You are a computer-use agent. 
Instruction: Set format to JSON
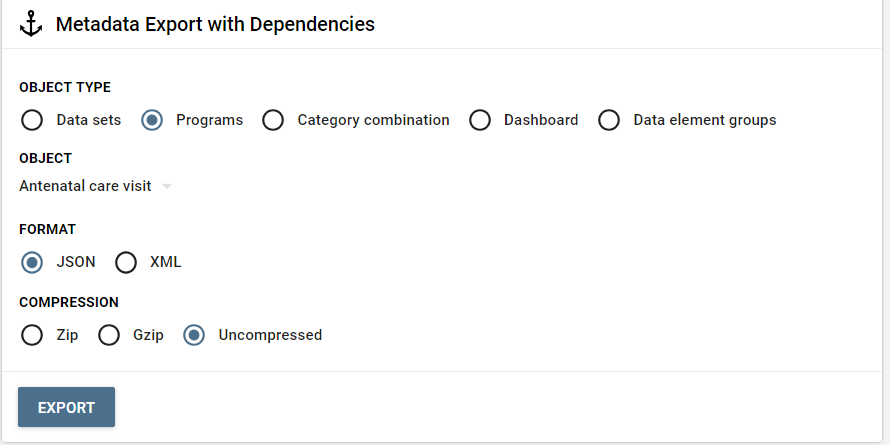pyautogui.click(x=32, y=262)
